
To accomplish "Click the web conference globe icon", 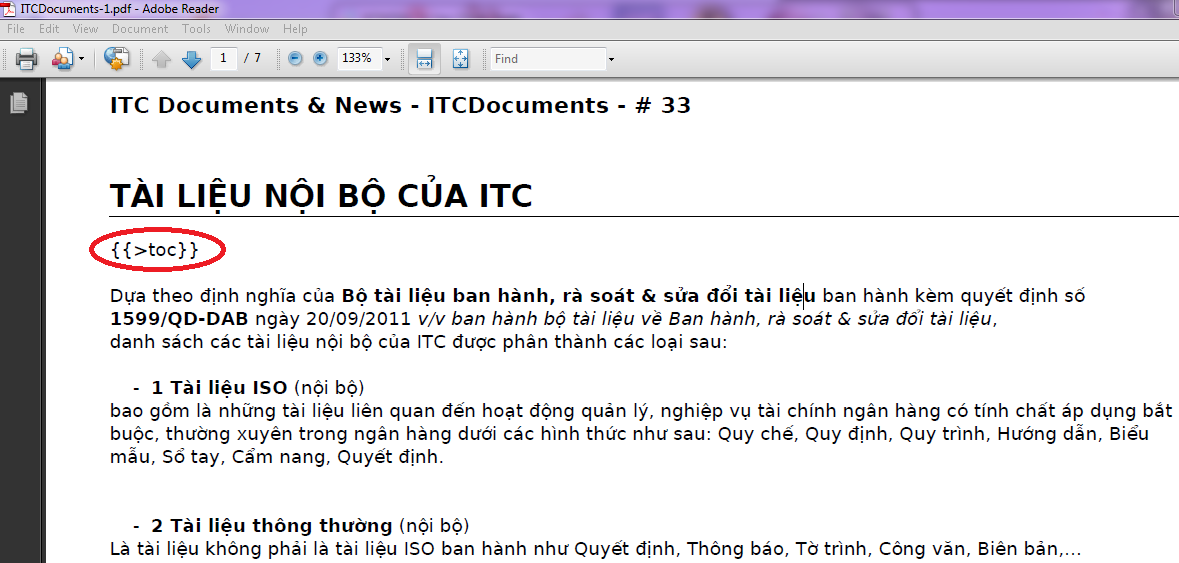I will coord(117,59).
